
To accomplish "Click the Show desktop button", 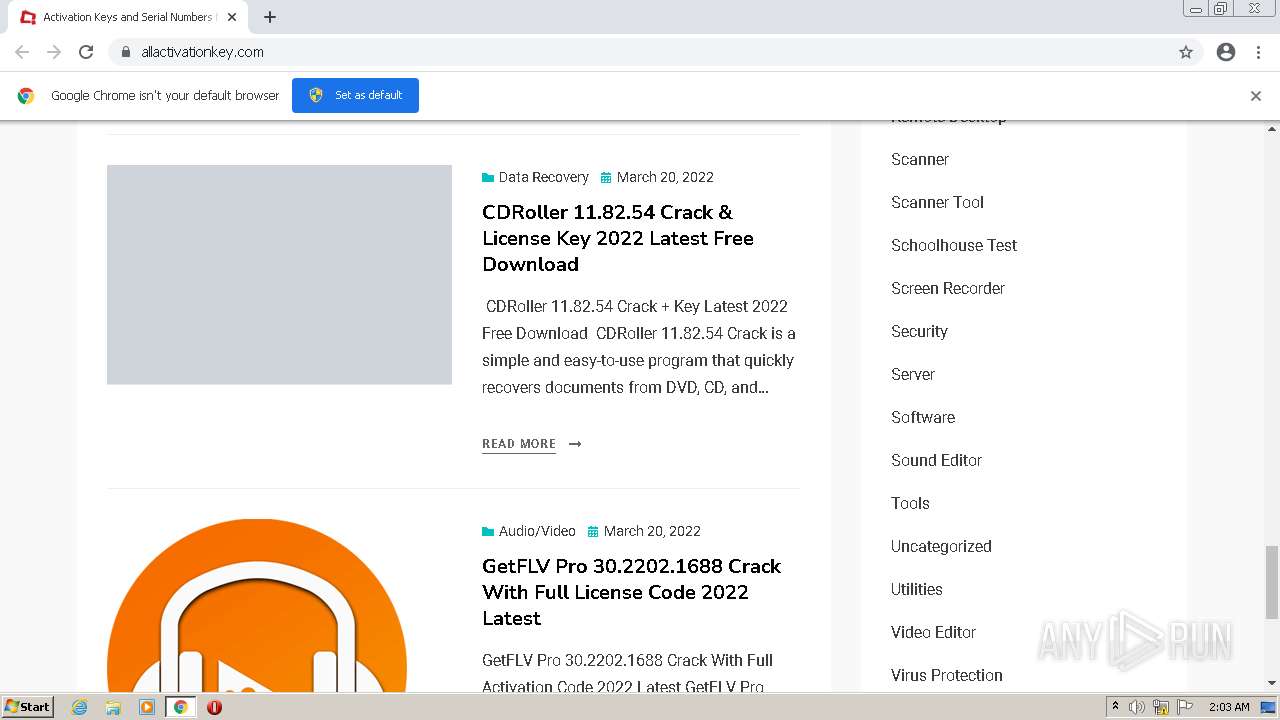I will point(1268,707).
